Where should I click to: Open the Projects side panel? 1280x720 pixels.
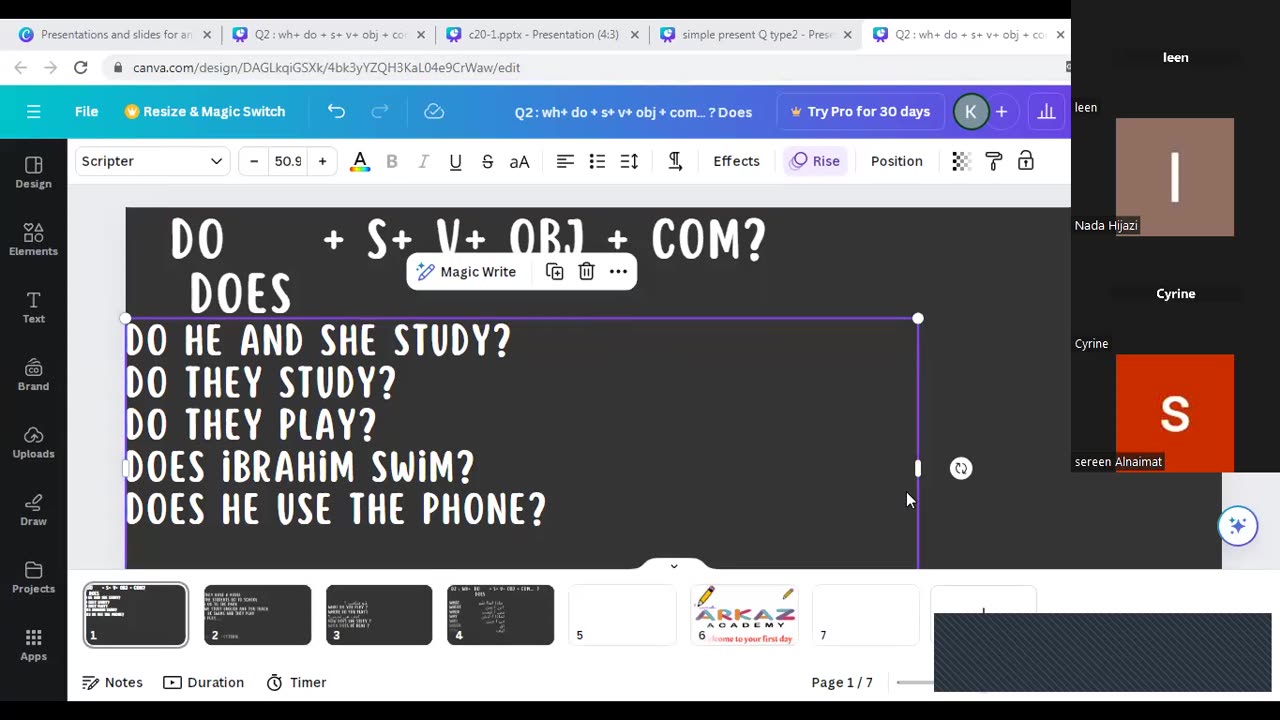coord(33,577)
